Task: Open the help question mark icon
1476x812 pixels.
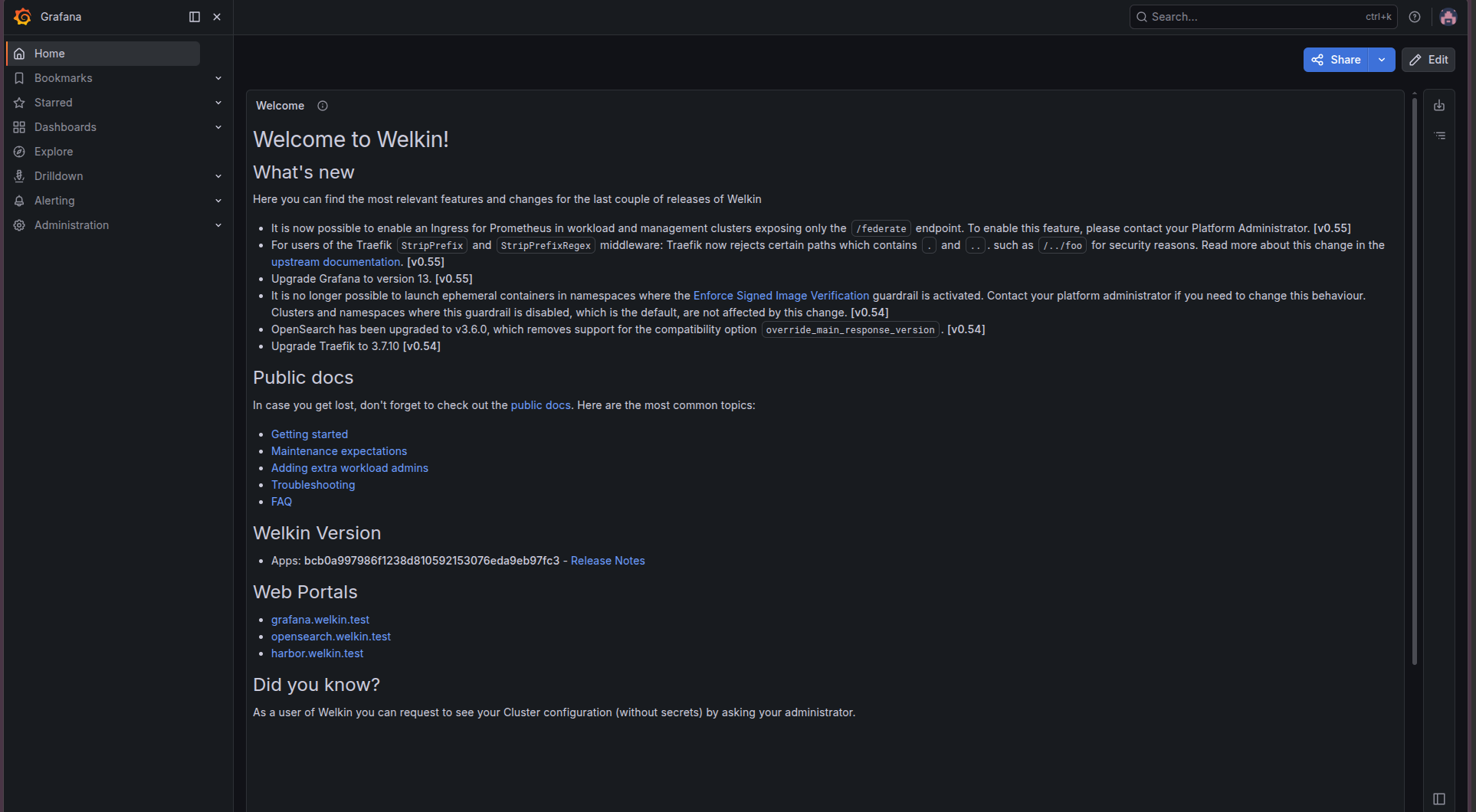Action: tap(1415, 17)
